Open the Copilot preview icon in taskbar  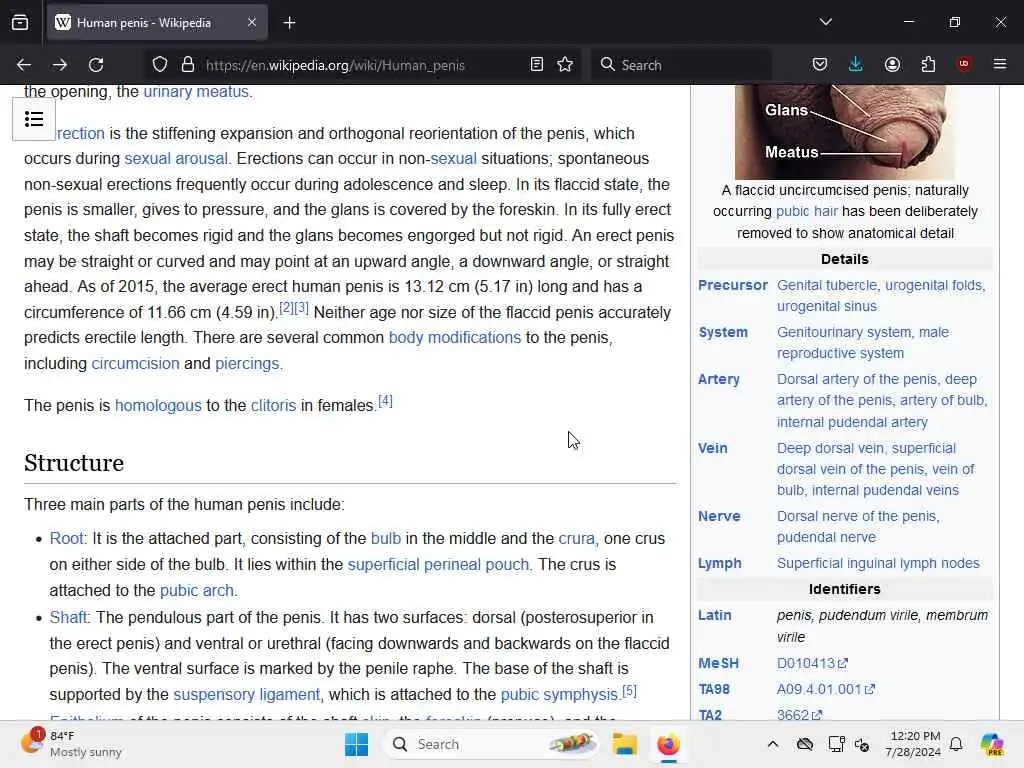click(x=992, y=744)
